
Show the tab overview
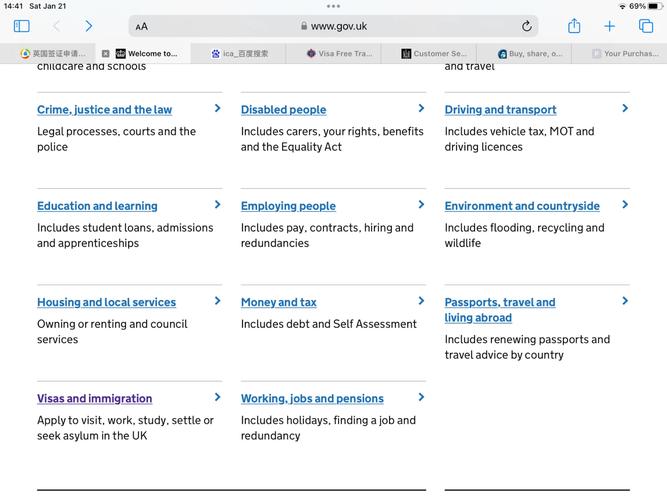(646, 26)
